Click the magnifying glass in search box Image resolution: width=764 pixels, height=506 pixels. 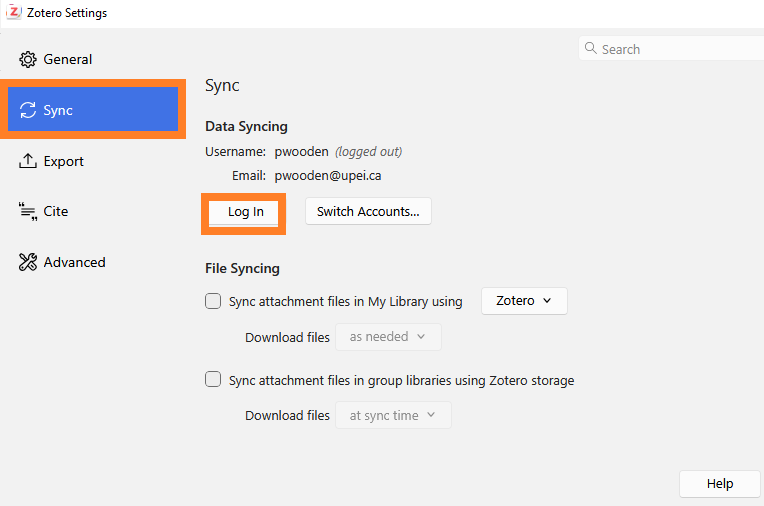[591, 49]
